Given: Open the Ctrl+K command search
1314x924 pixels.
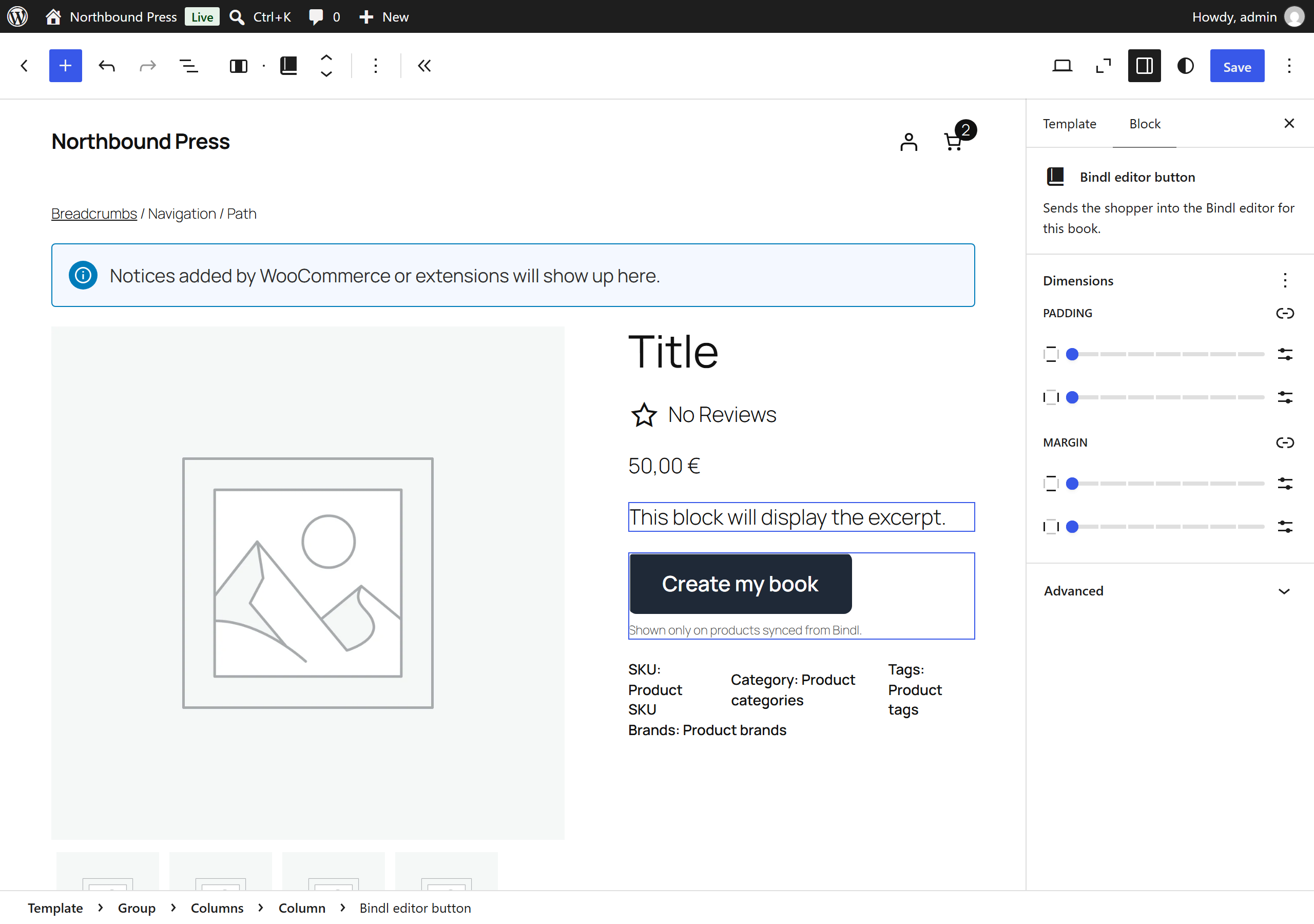Looking at the screenshot, I should click(260, 16).
